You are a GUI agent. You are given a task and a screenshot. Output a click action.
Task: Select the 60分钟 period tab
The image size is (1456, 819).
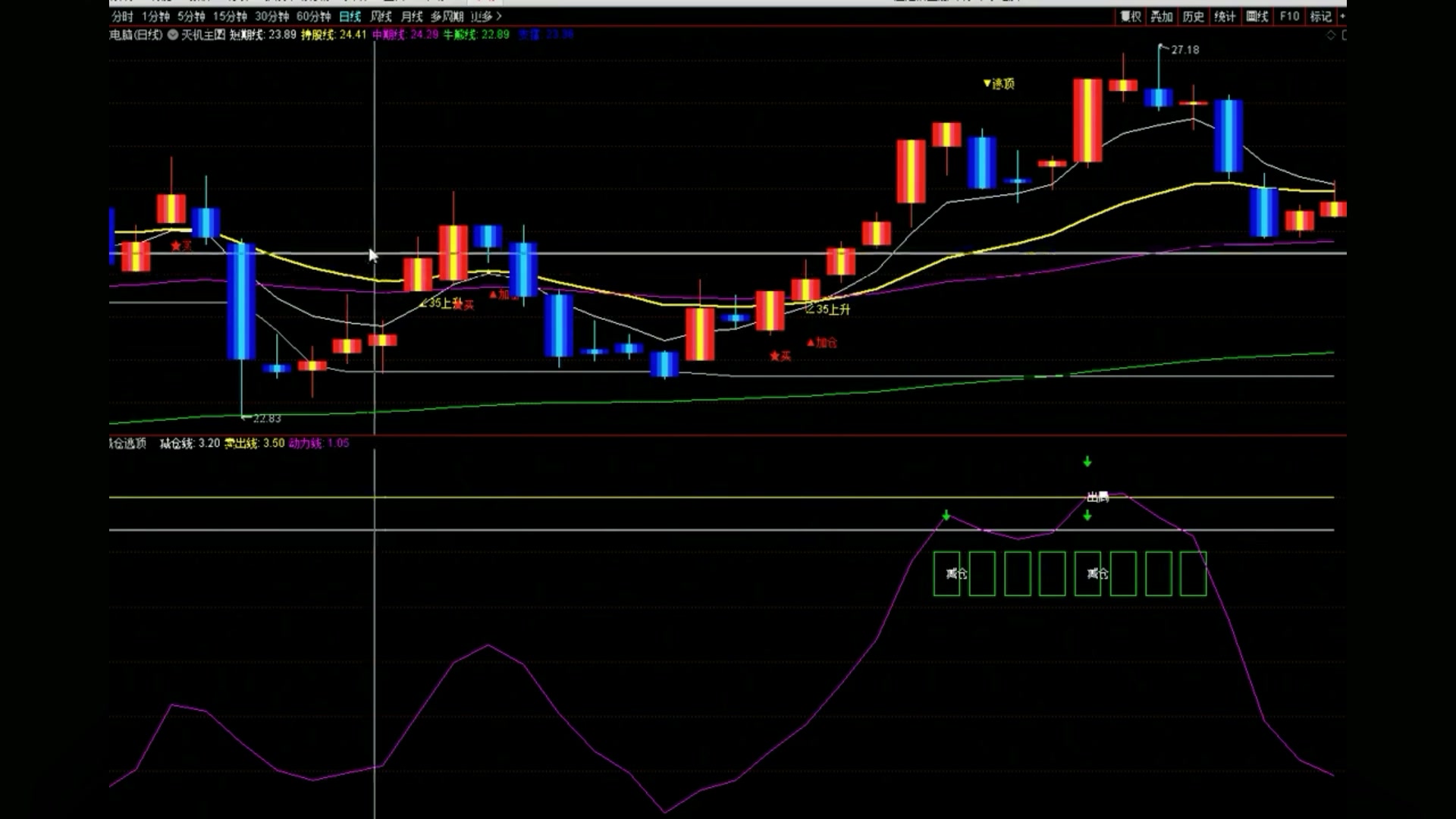point(313,16)
